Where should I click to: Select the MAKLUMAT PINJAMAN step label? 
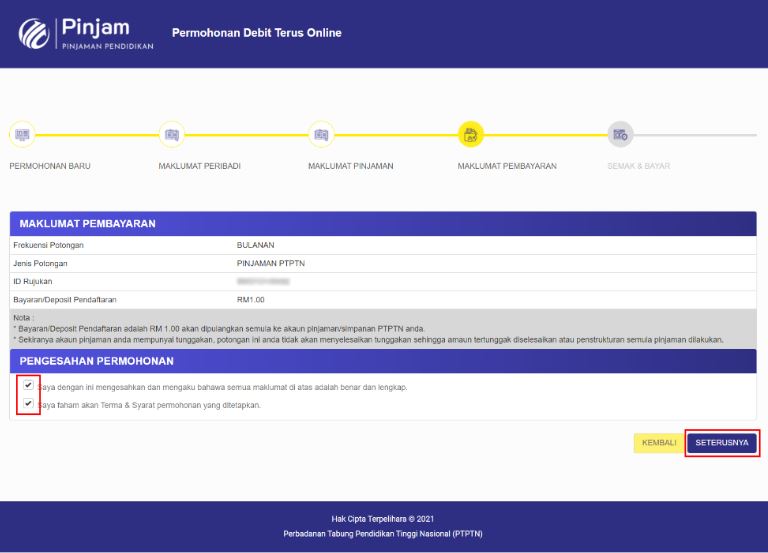pos(350,166)
